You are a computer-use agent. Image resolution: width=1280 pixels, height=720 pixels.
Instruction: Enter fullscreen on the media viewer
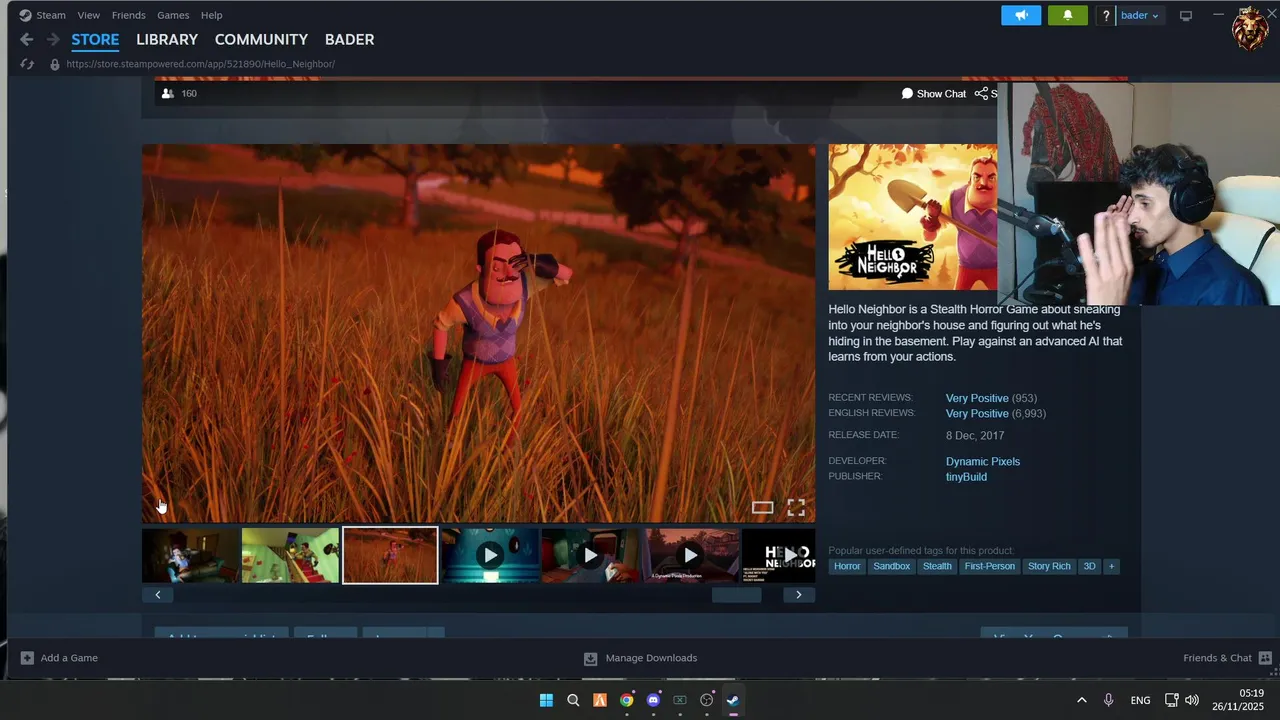pyautogui.click(x=796, y=507)
